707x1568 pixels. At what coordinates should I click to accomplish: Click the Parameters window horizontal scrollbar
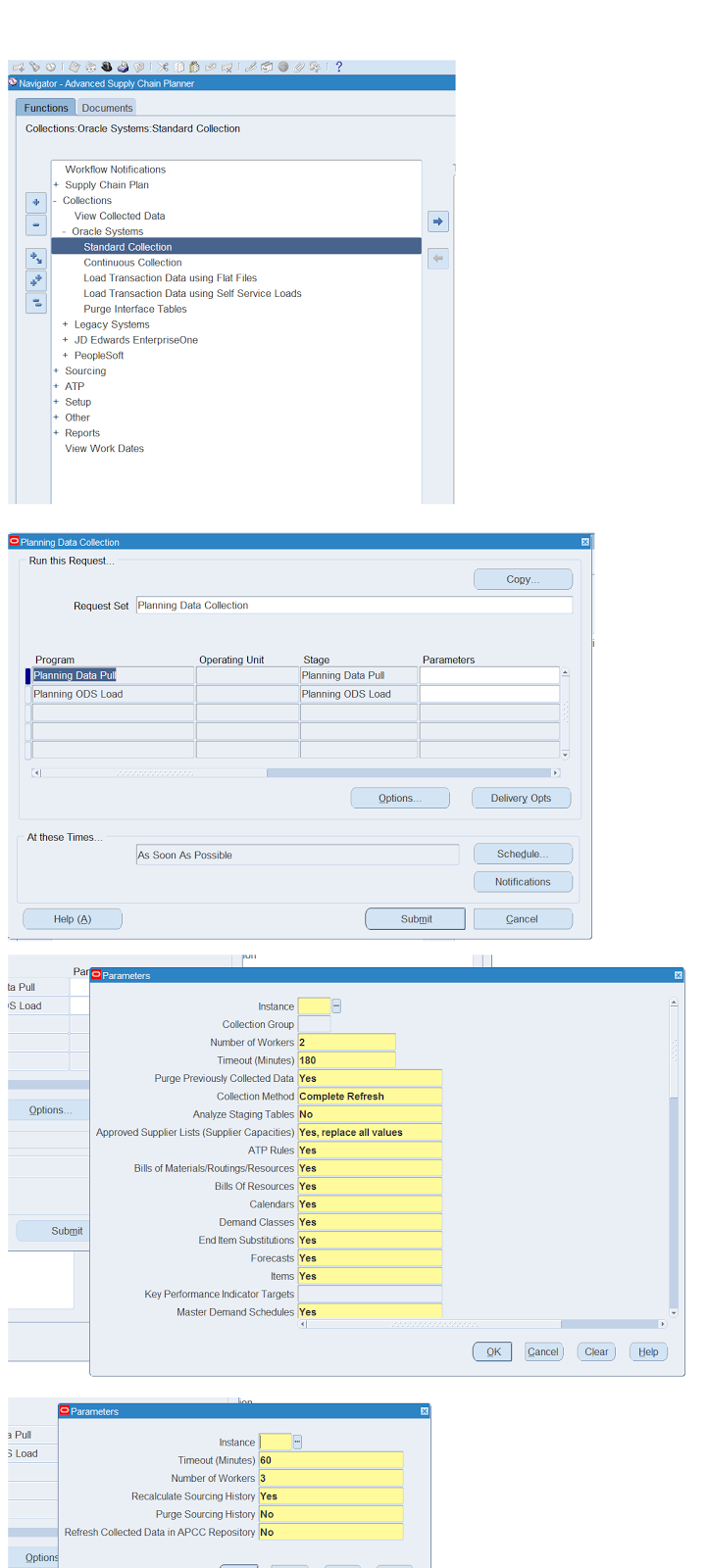click(482, 1324)
